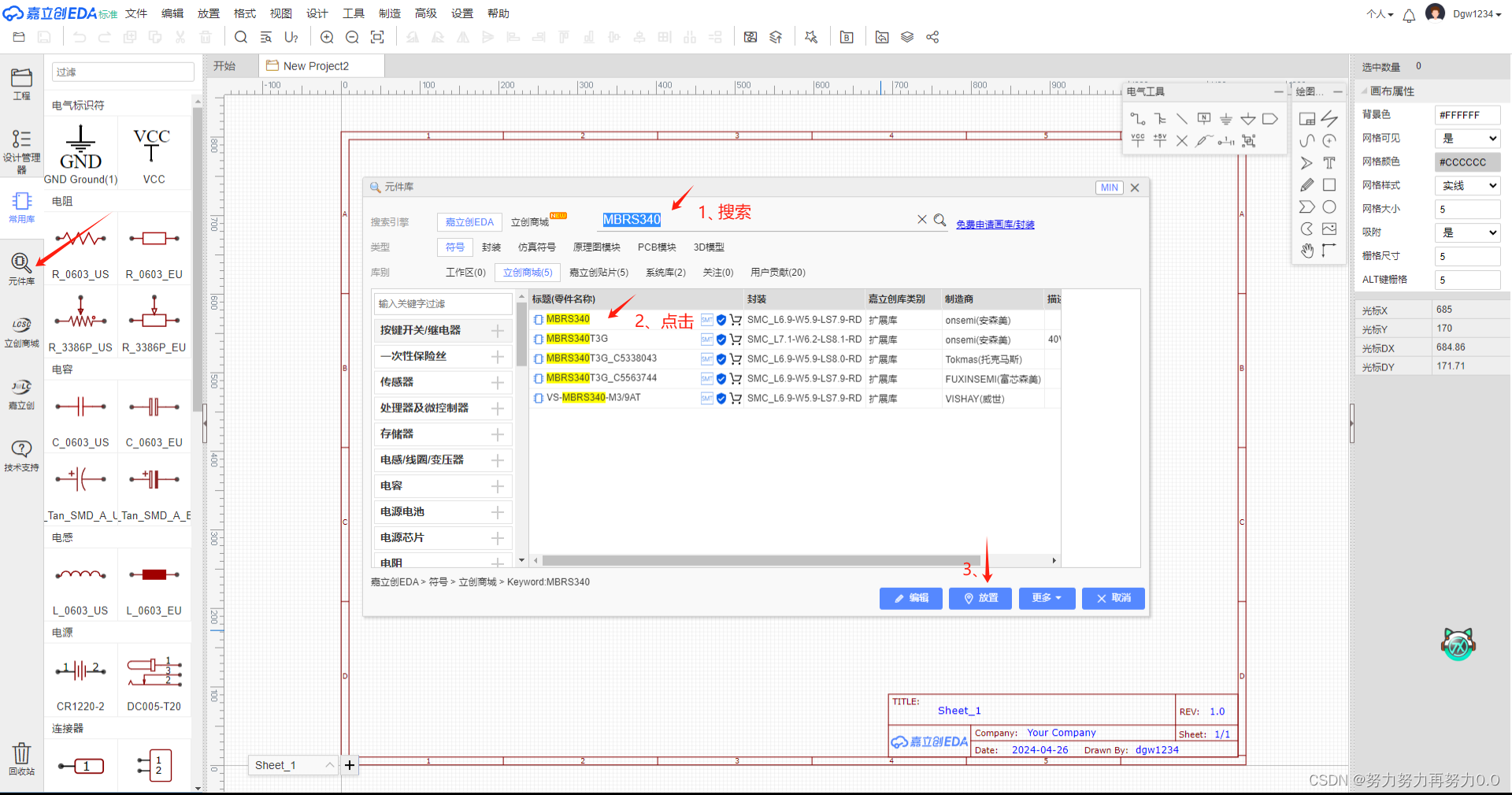The height and width of the screenshot is (795, 1512).
Task: Select the Net Port tool icon
Action: [x=1270, y=119]
